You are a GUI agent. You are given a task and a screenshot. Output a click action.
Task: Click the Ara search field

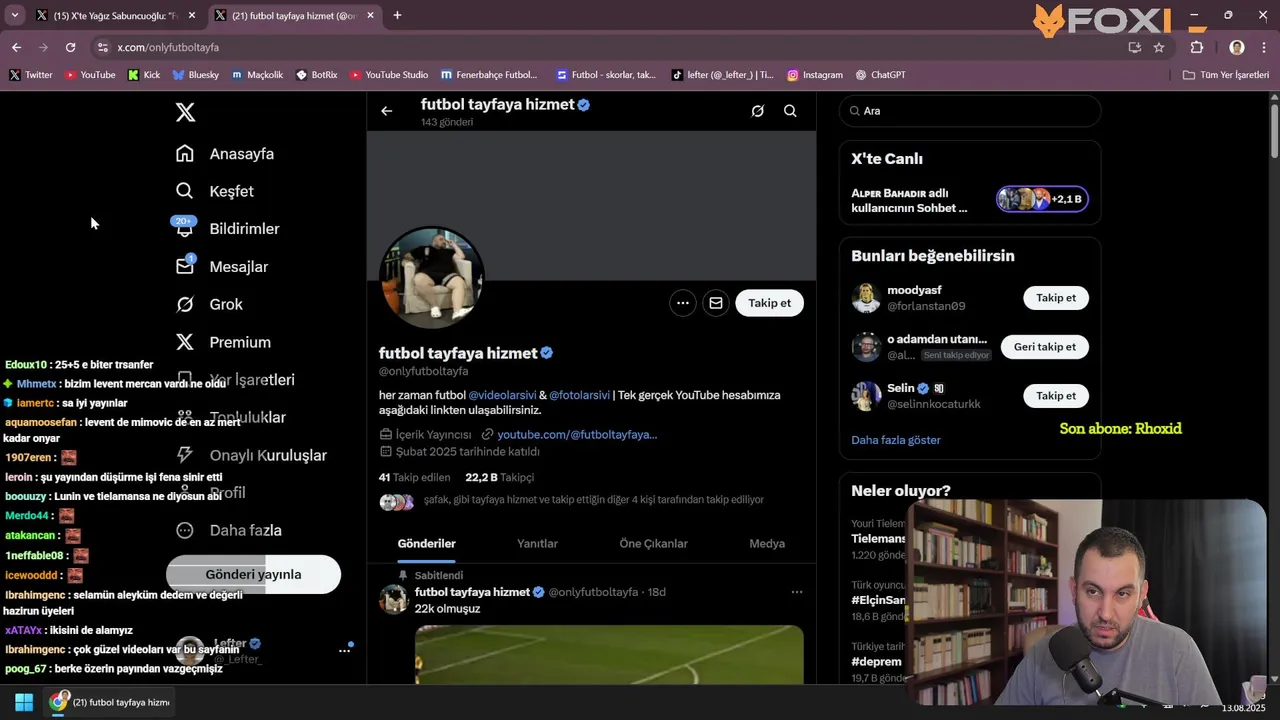click(x=970, y=111)
